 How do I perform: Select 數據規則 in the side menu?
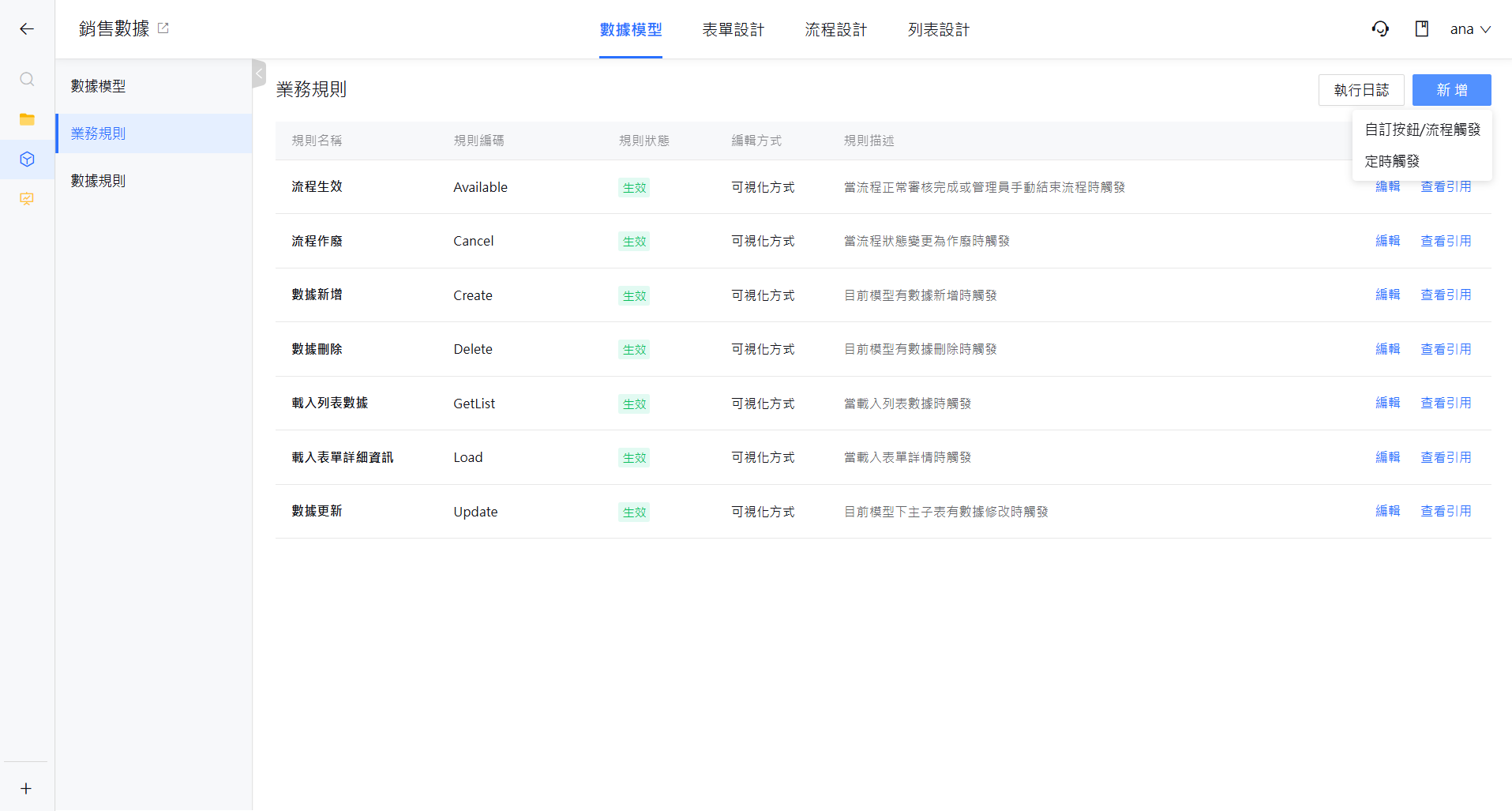[154, 181]
